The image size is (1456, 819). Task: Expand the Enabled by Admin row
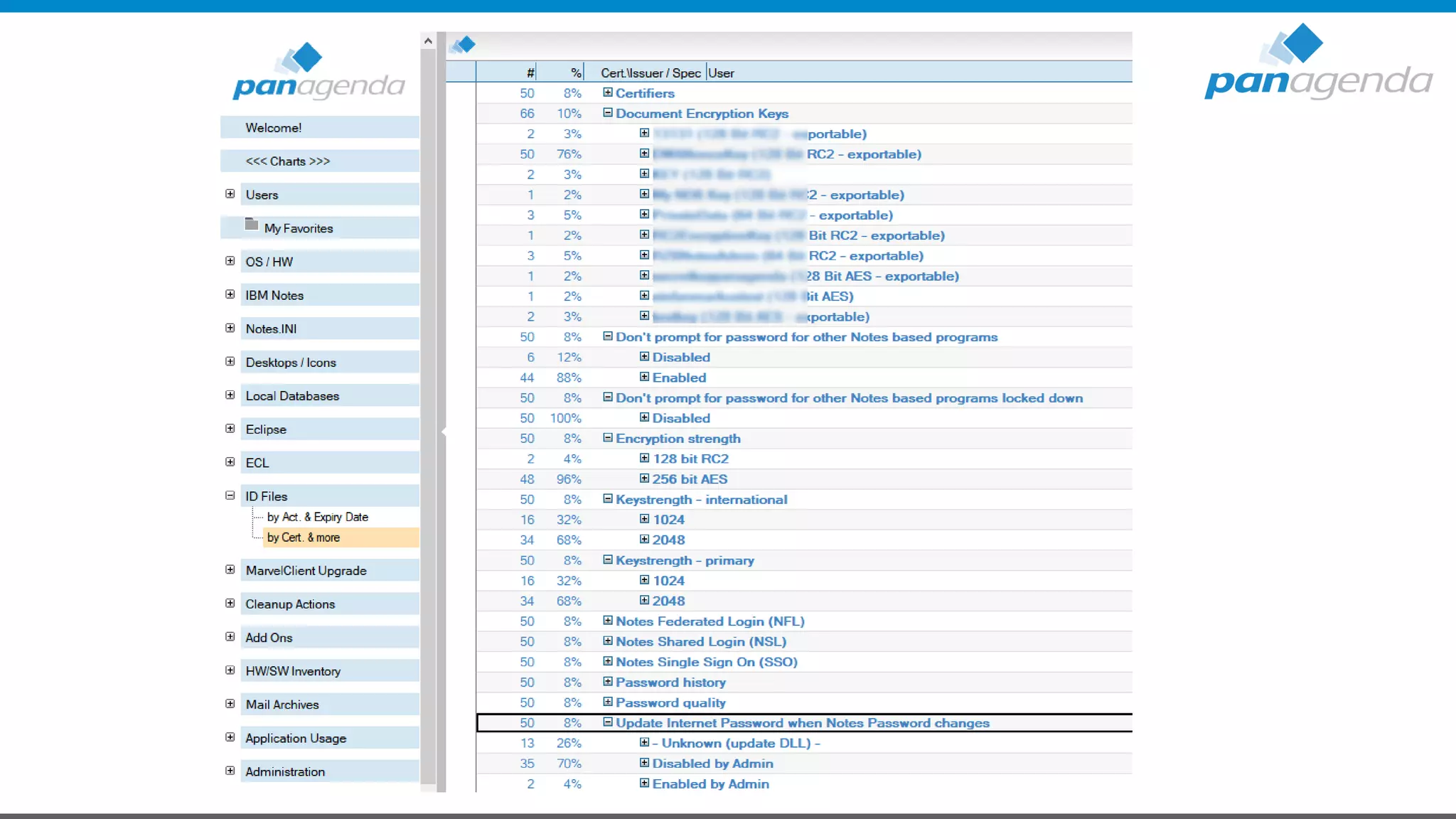(644, 783)
